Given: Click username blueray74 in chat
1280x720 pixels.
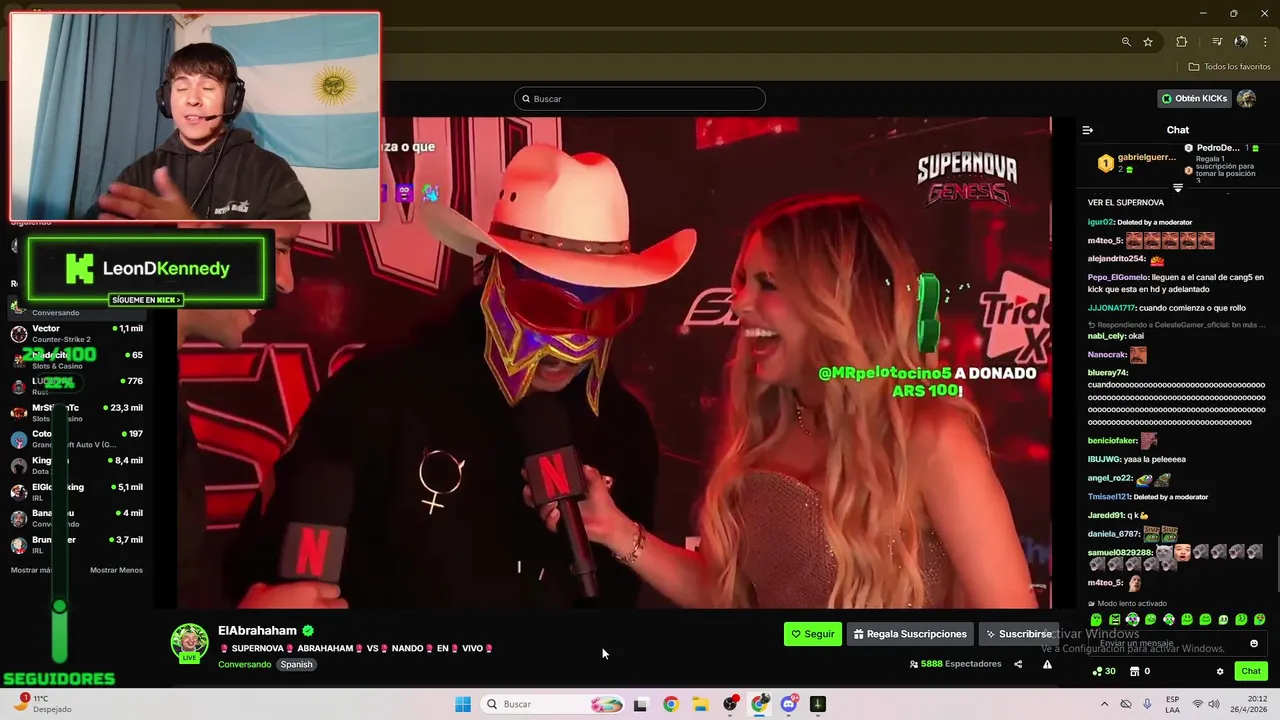Looking at the screenshot, I should 1107,373.
